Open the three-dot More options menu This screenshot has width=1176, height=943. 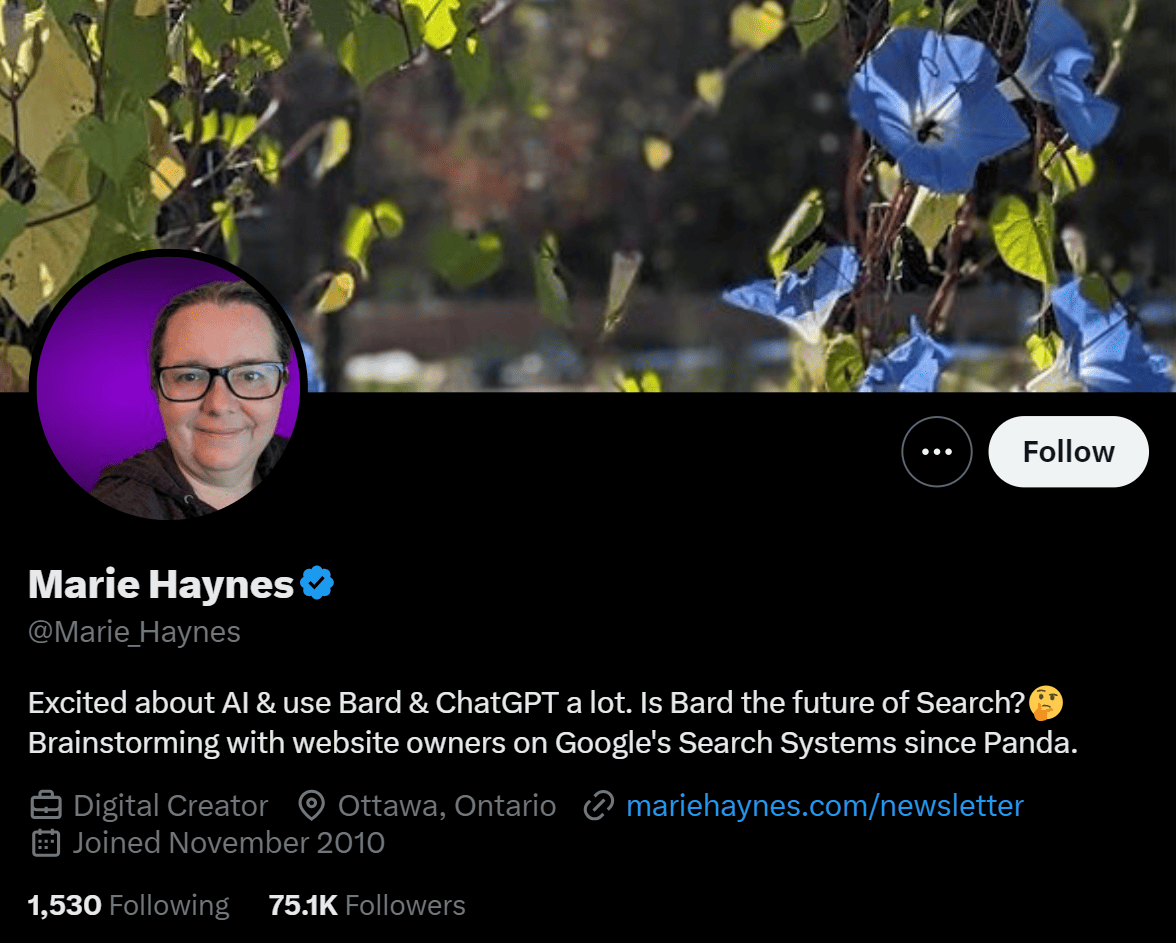(x=937, y=452)
